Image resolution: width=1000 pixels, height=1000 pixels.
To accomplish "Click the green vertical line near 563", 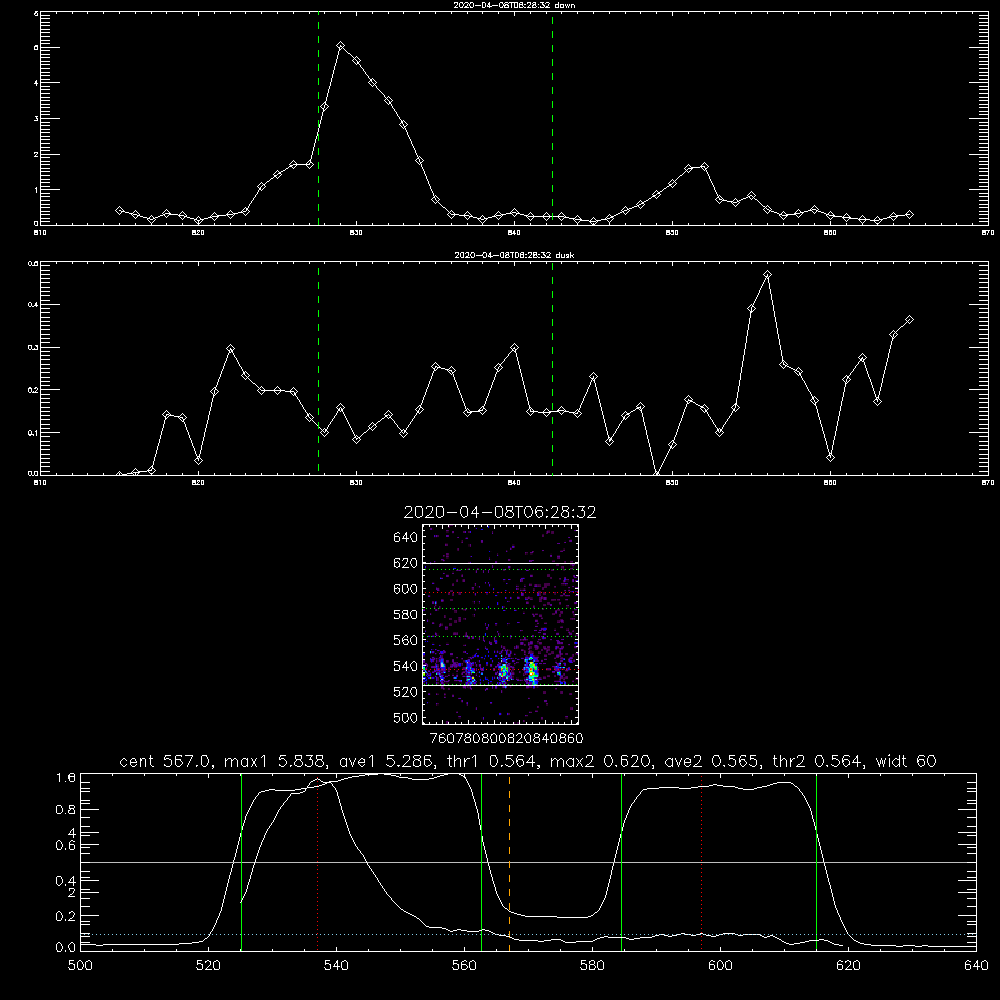I will pos(482,862).
